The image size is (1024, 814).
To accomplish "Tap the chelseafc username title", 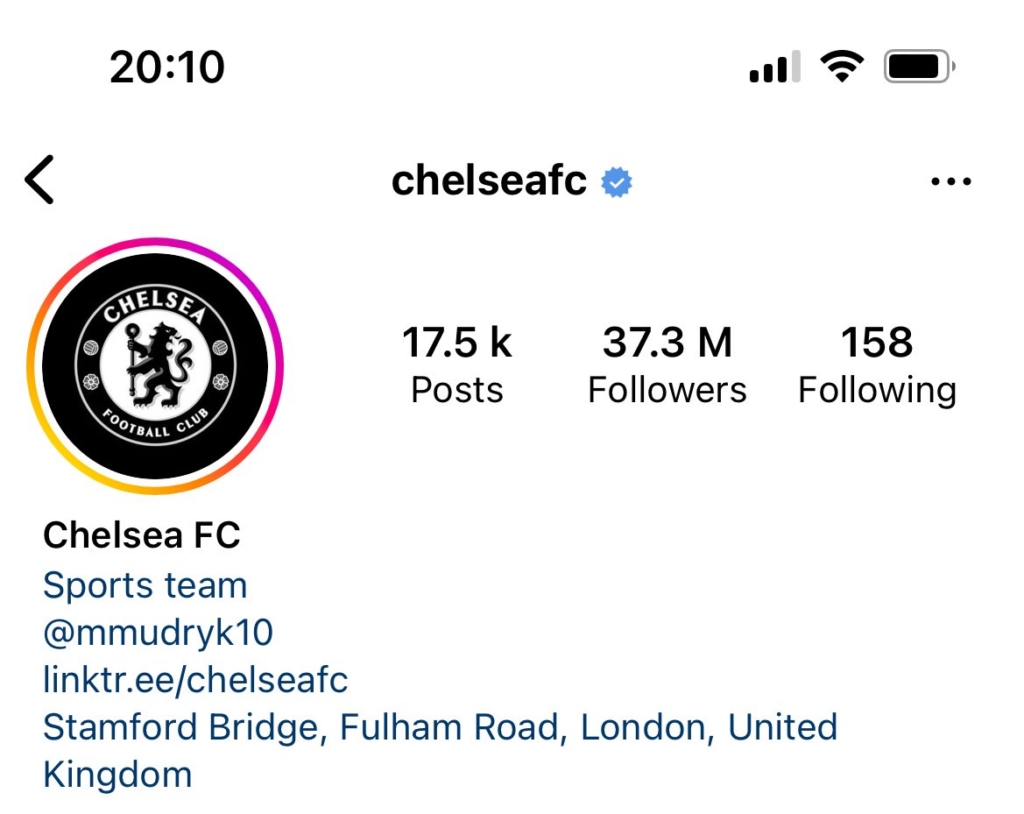I will [x=489, y=180].
